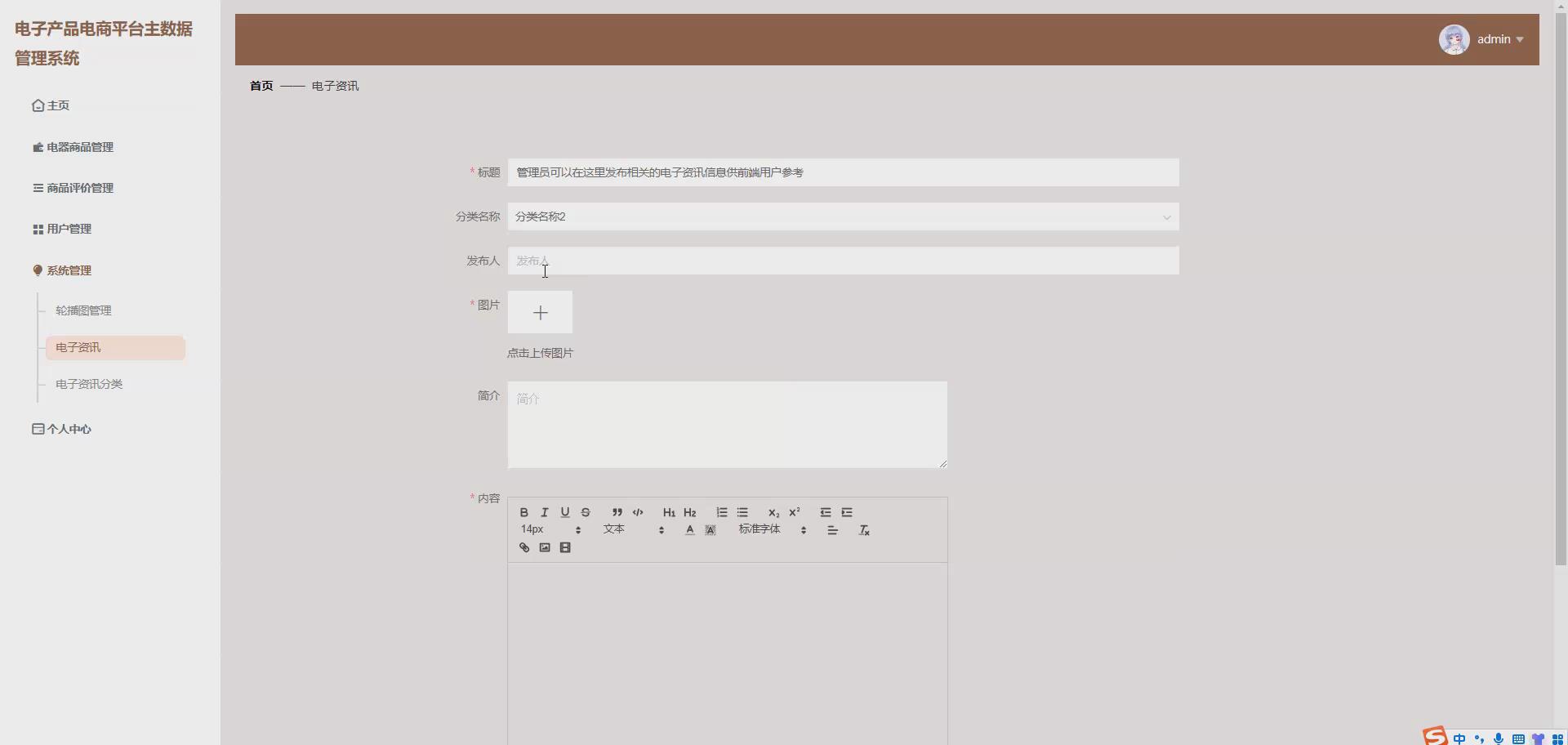
Task: Insert a blockquote in the editor
Action: click(617, 512)
